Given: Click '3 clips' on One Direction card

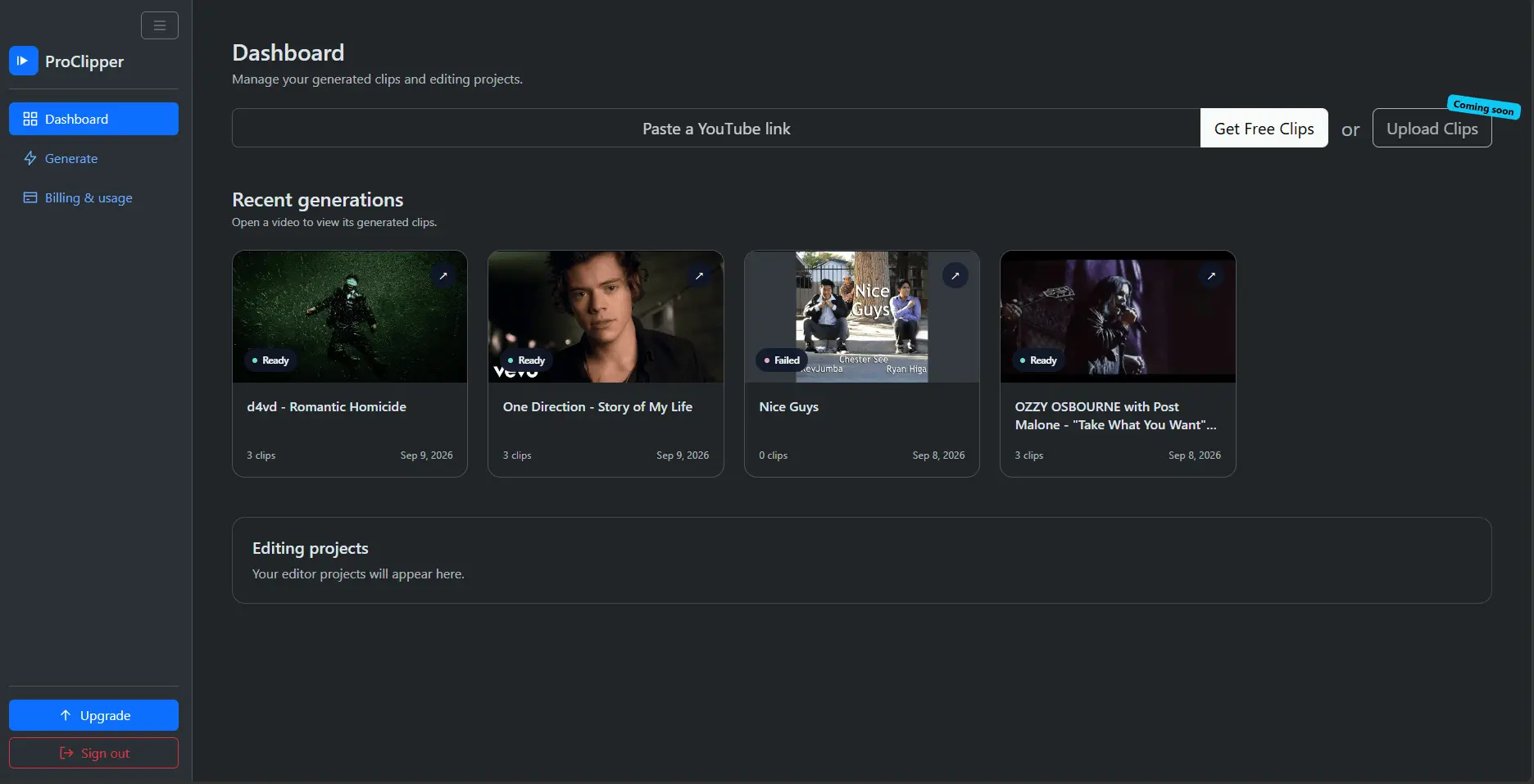Looking at the screenshot, I should click(x=517, y=455).
